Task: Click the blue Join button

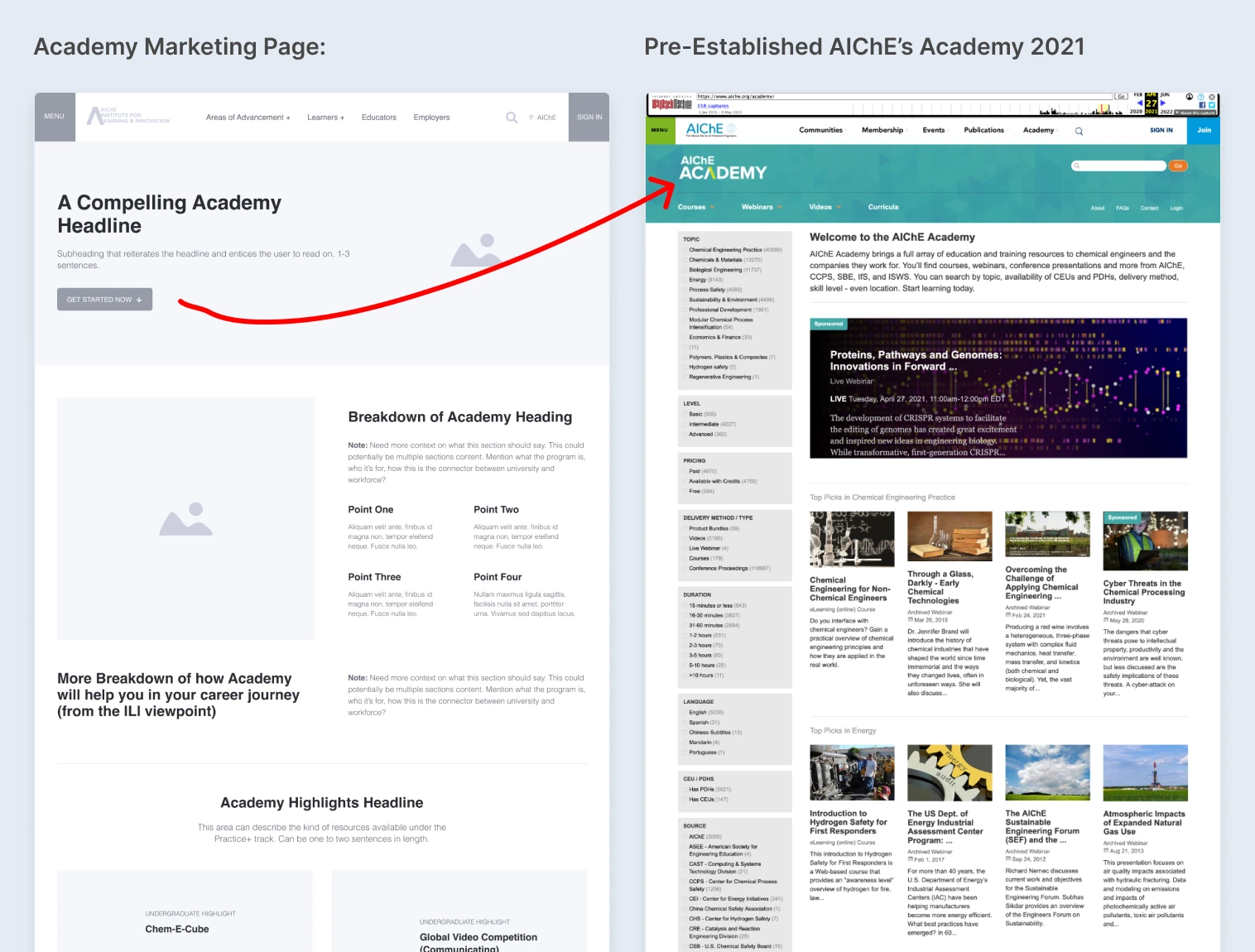Action: [x=1205, y=130]
